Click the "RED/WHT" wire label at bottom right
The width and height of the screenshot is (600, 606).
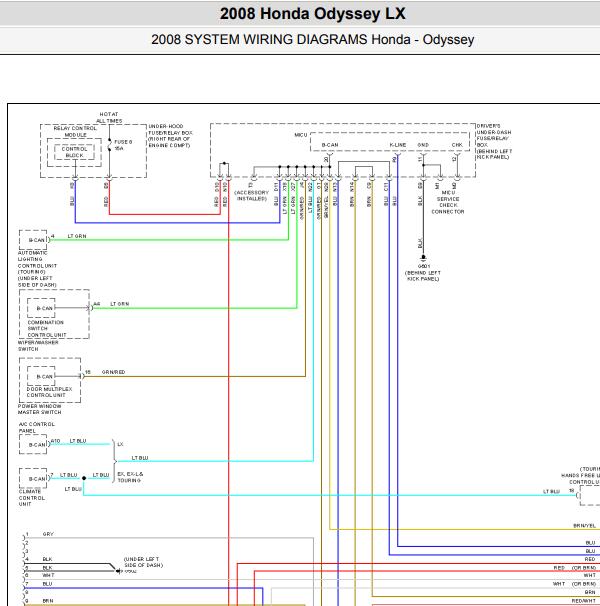tap(584, 601)
